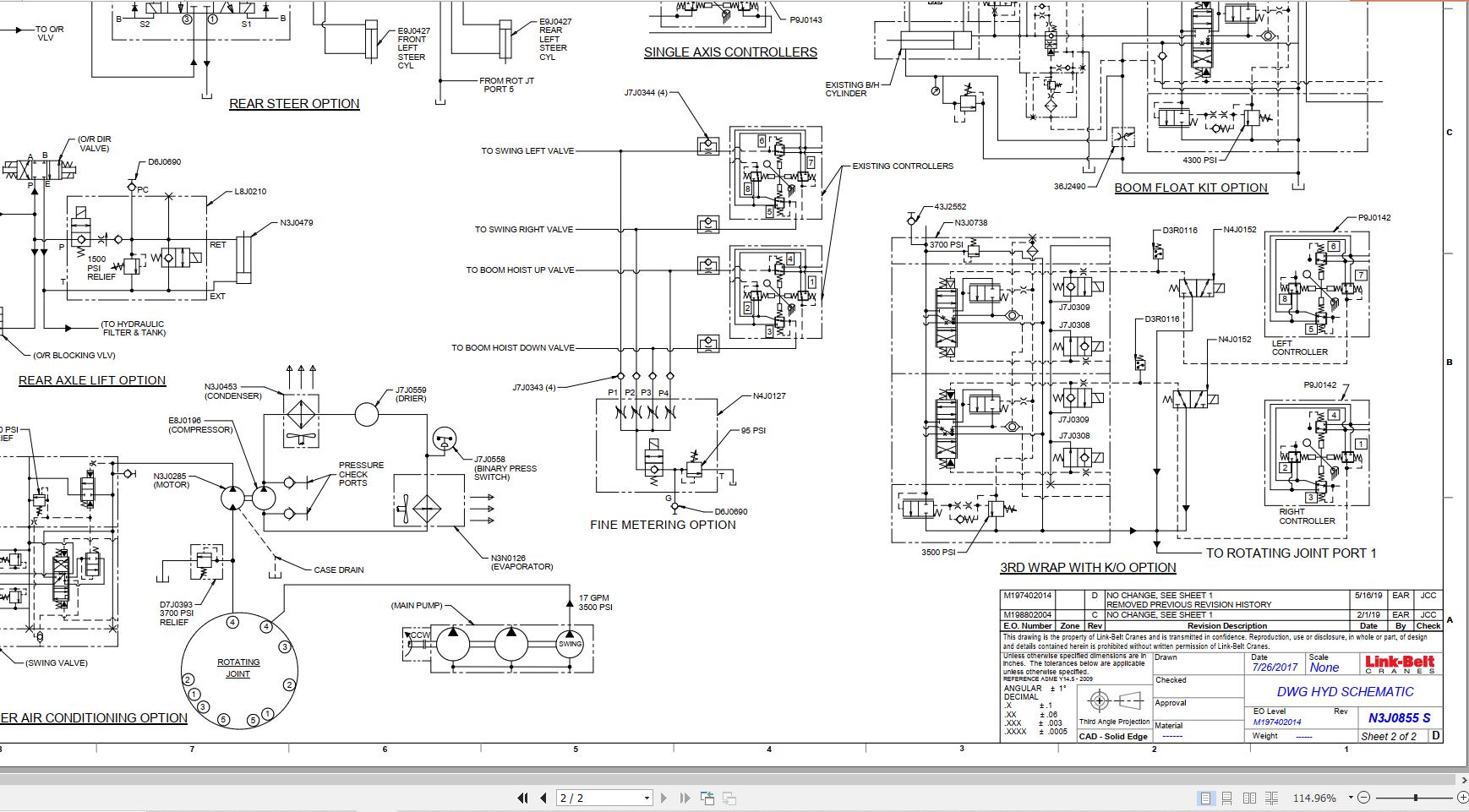
Task: Click the previous view button
Action: tap(707, 798)
